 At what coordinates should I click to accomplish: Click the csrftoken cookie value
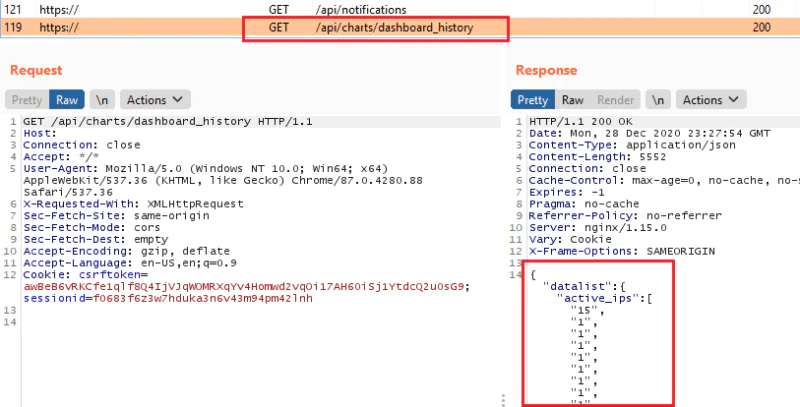[x=244, y=287]
